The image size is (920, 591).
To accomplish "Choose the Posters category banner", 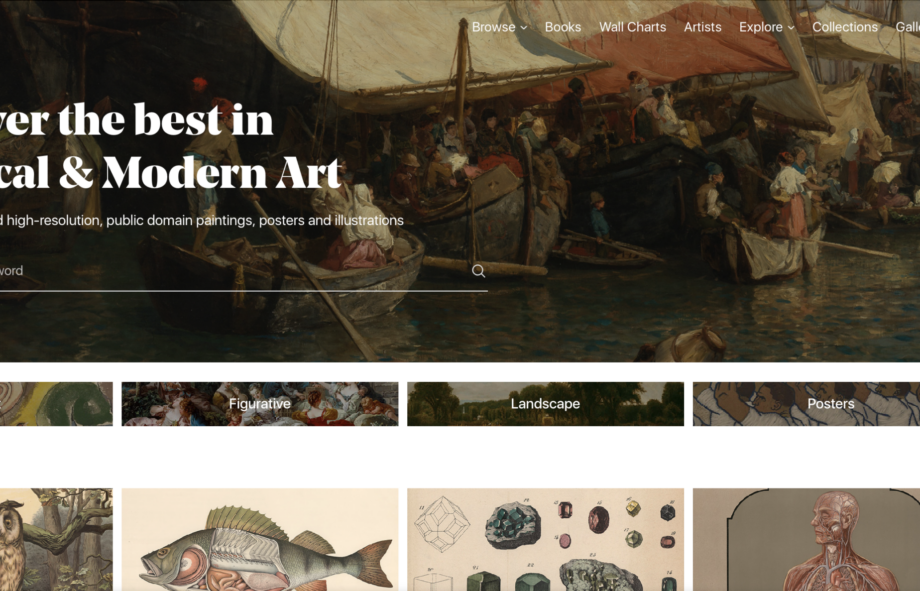I will pos(806,404).
